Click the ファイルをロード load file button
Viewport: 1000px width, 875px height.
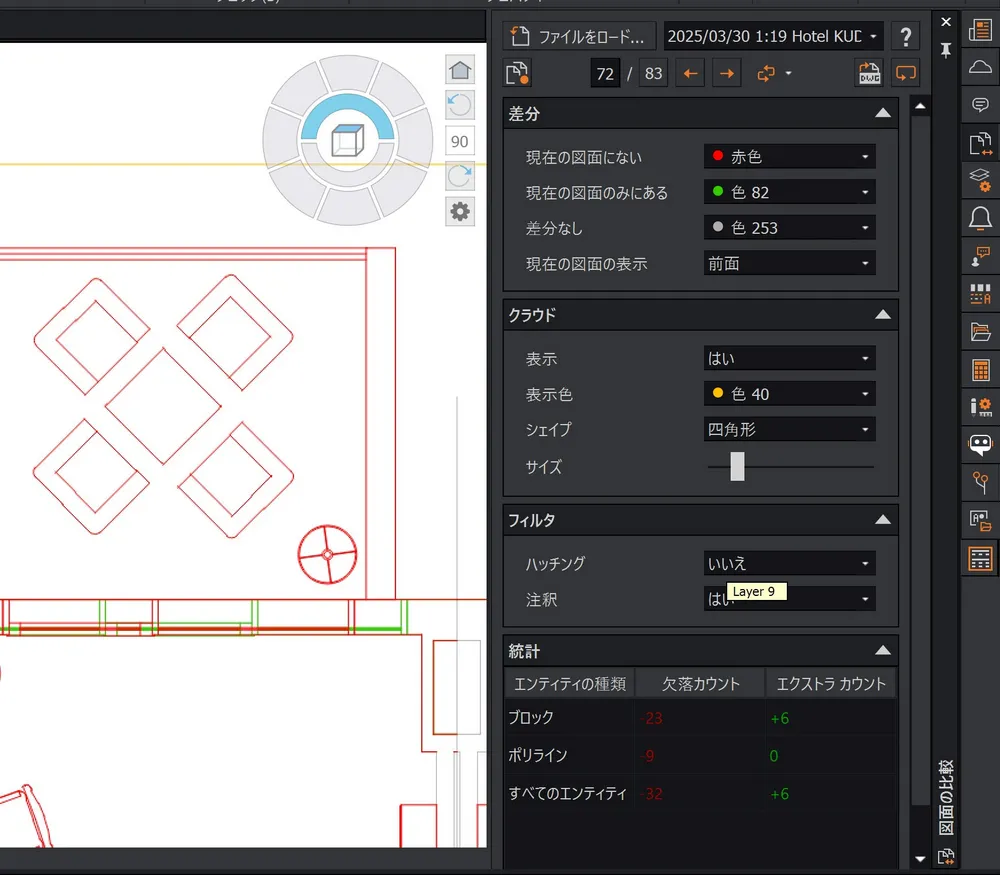(579, 36)
